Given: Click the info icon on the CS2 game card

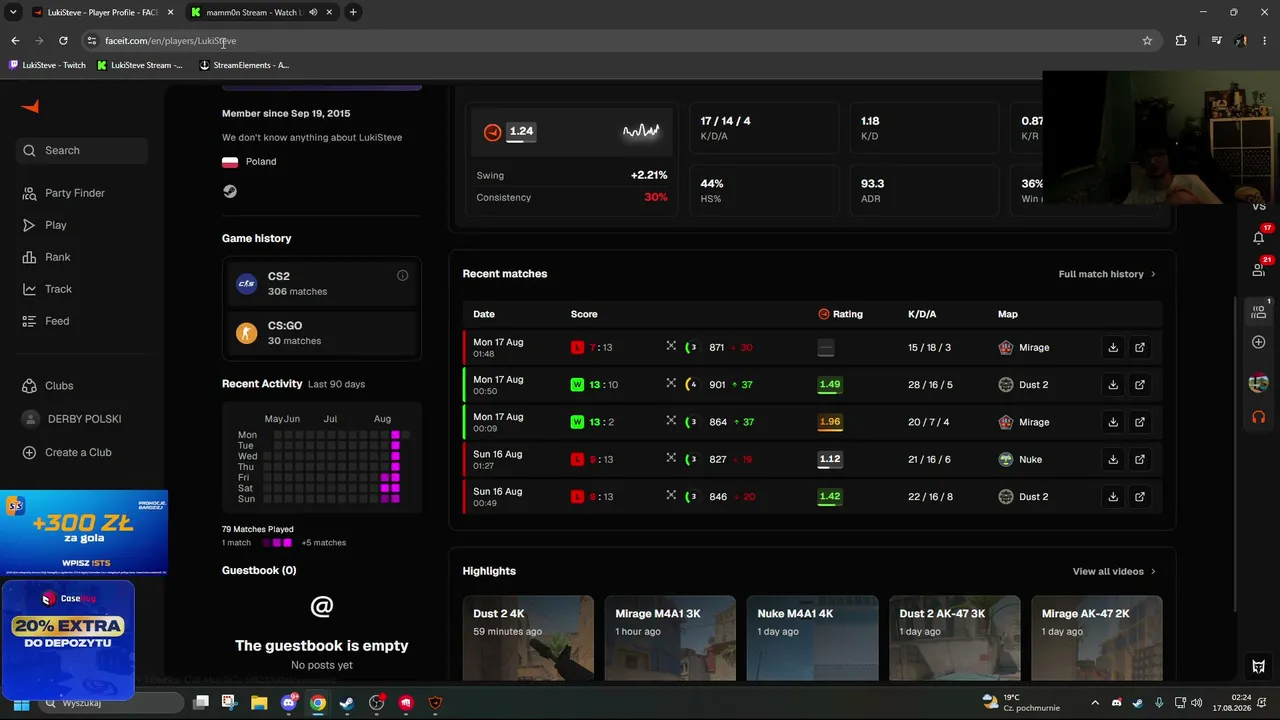Looking at the screenshot, I should (402, 276).
